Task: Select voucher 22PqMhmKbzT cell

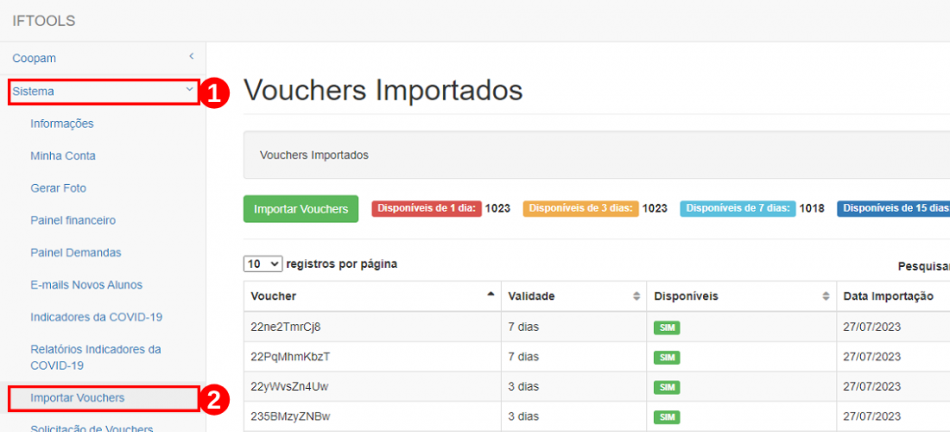Action: point(372,356)
